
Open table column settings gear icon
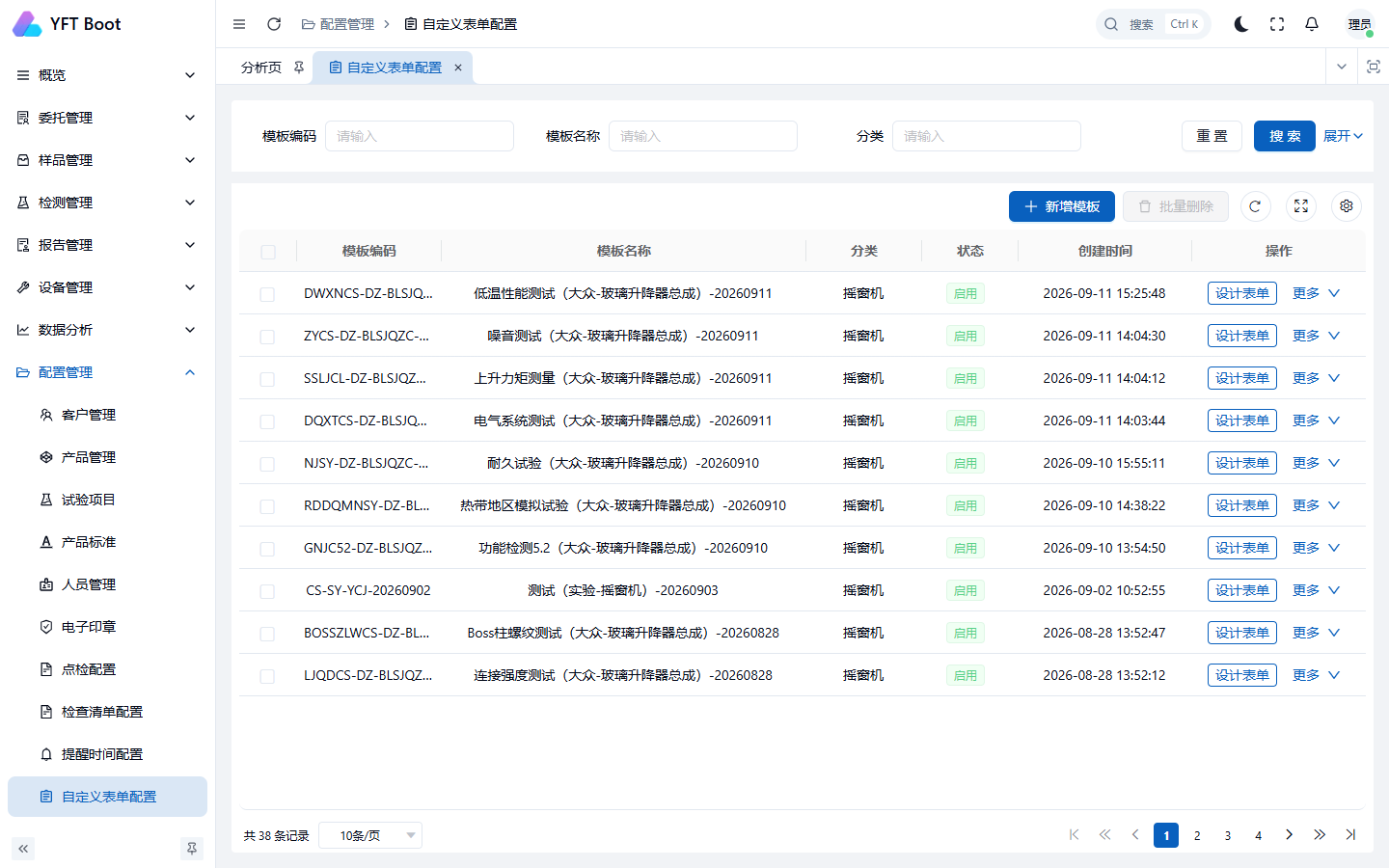point(1347,206)
